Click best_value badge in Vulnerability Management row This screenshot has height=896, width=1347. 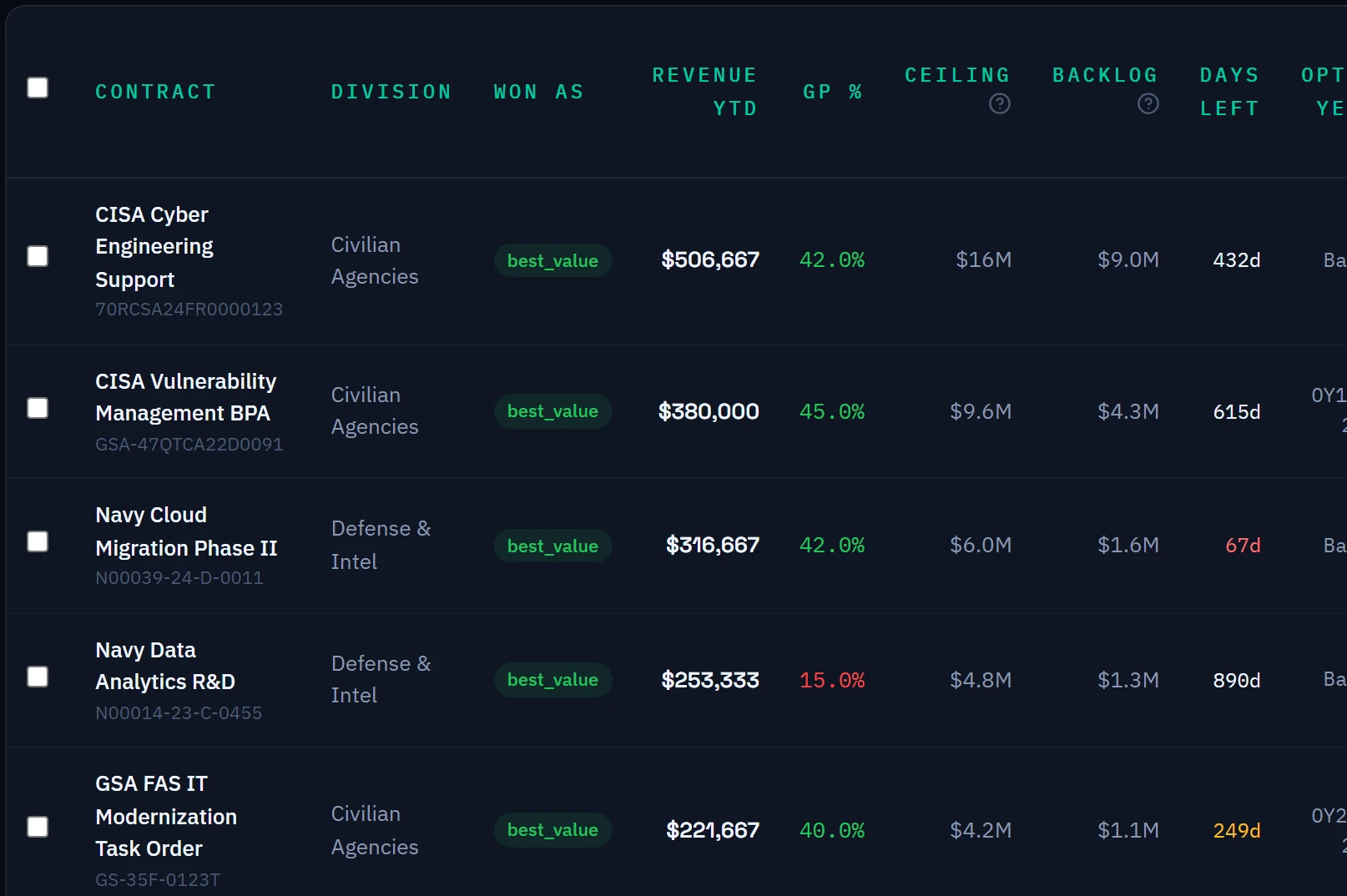point(552,411)
